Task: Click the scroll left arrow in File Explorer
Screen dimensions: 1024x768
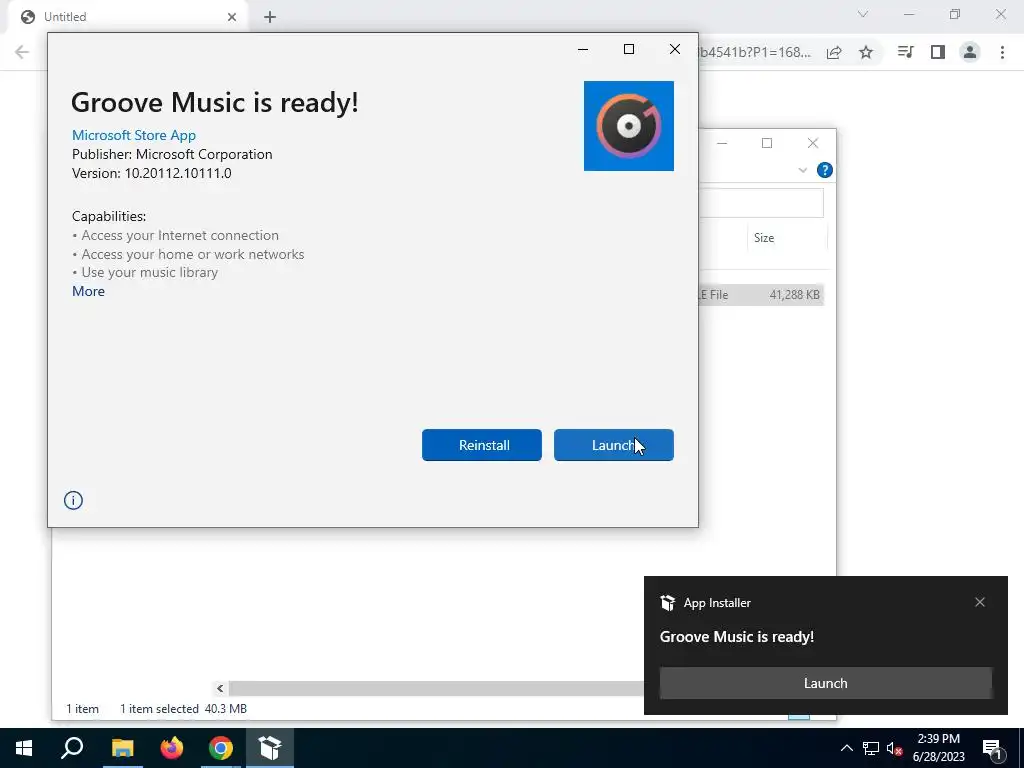Action: click(220, 688)
